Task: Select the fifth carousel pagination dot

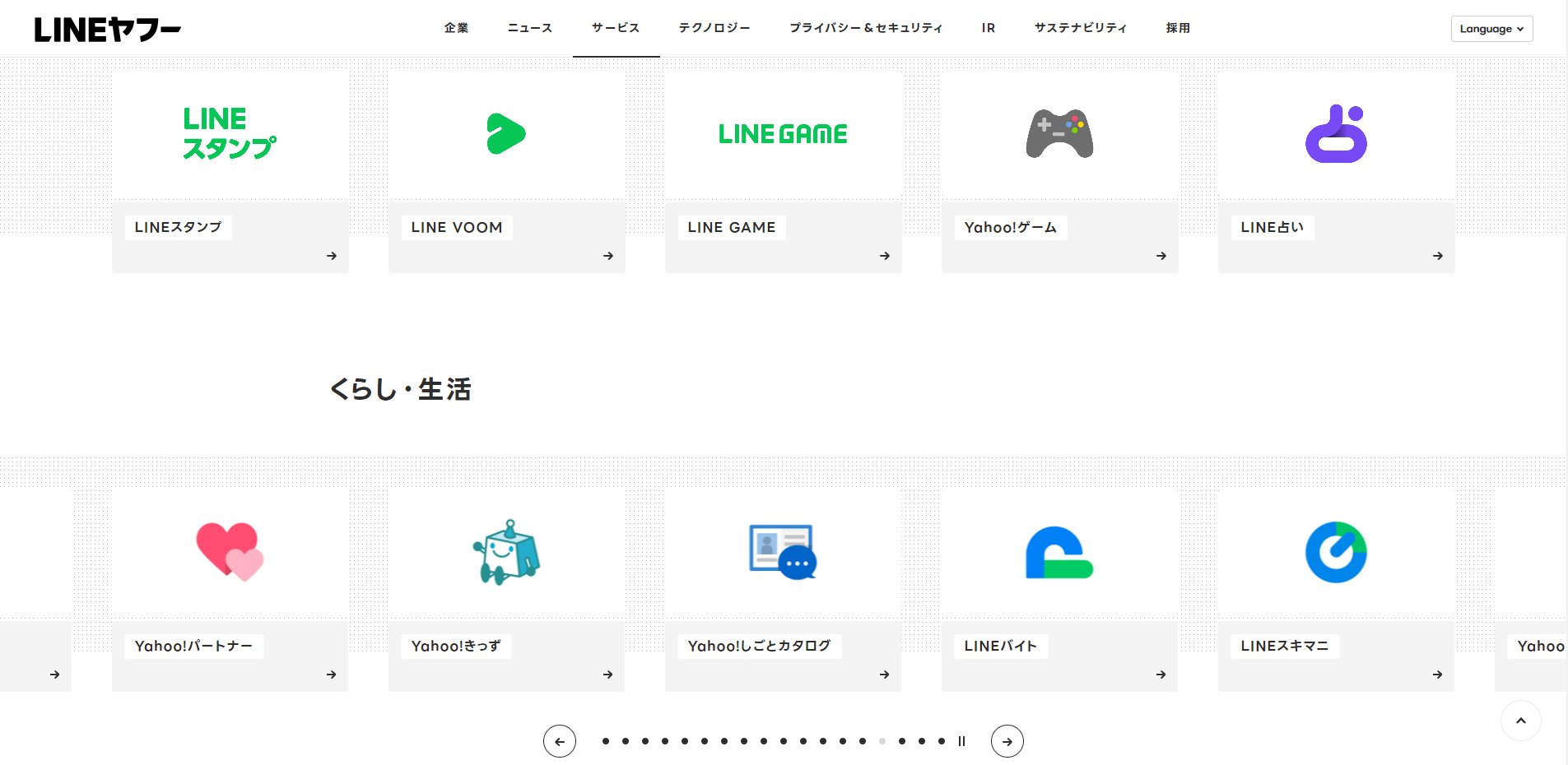Action: 685,741
